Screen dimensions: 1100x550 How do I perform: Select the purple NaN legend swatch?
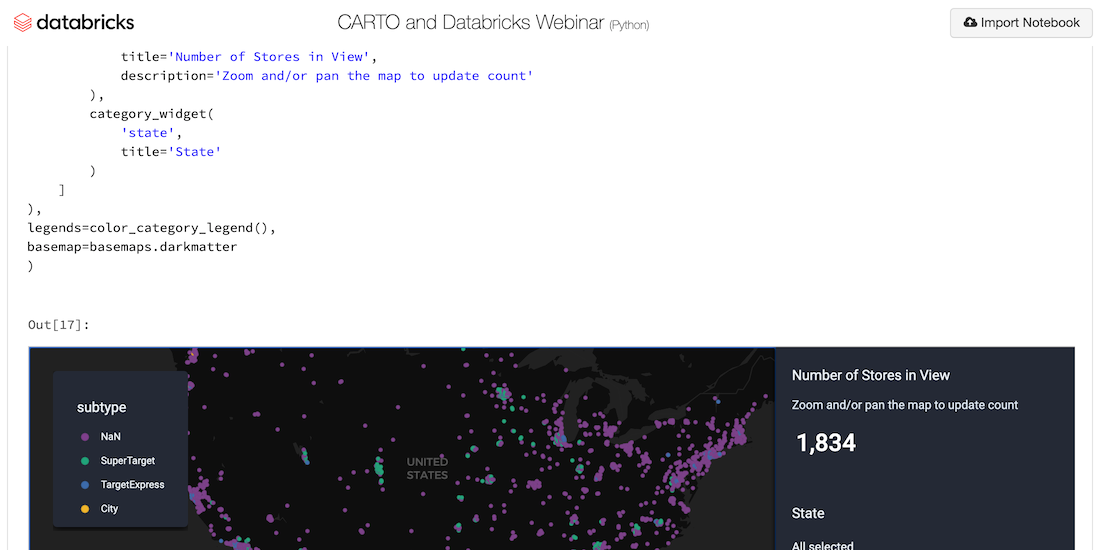coord(84,437)
